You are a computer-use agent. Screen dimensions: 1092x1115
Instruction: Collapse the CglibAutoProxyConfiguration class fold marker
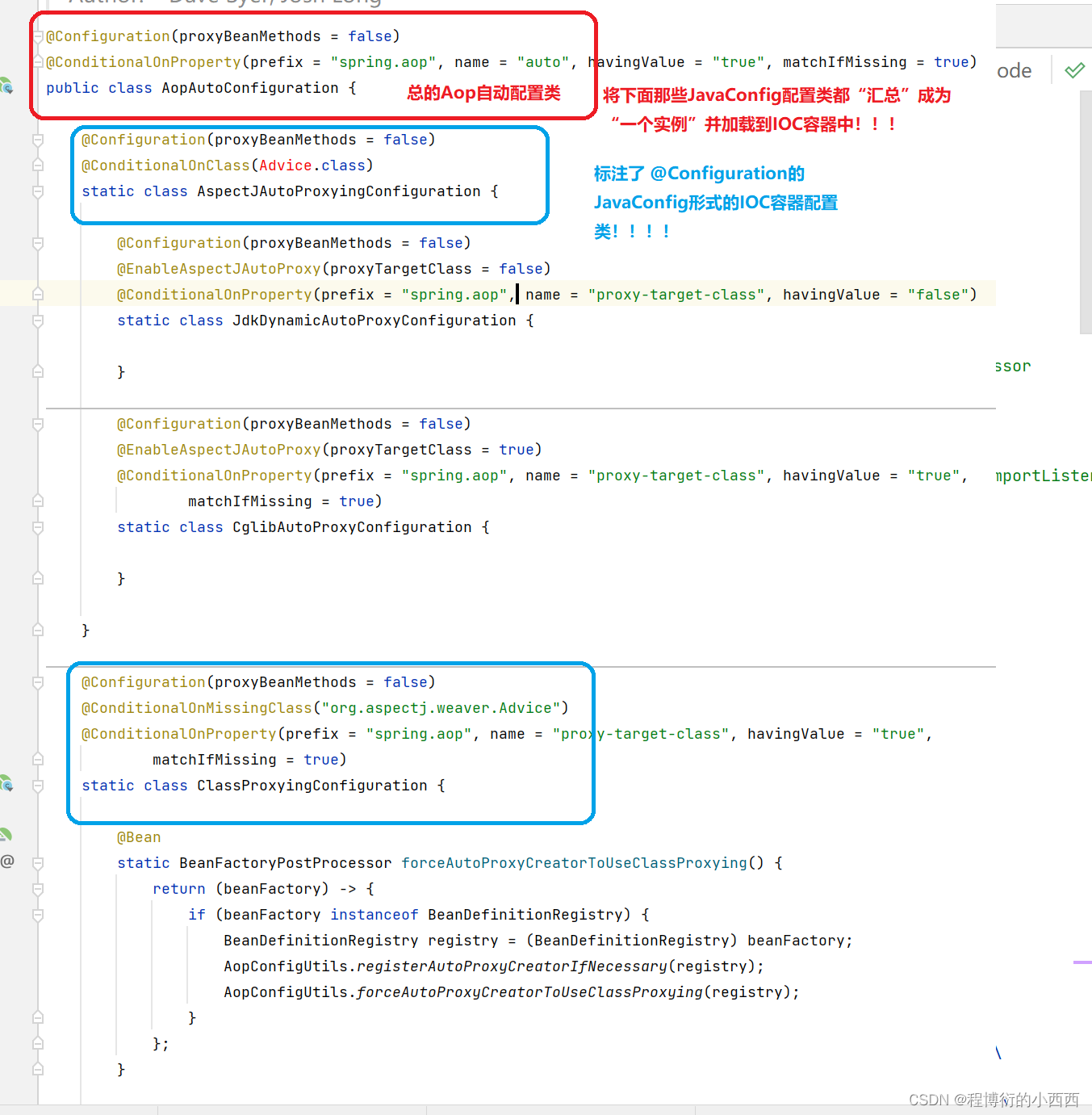tap(38, 527)
